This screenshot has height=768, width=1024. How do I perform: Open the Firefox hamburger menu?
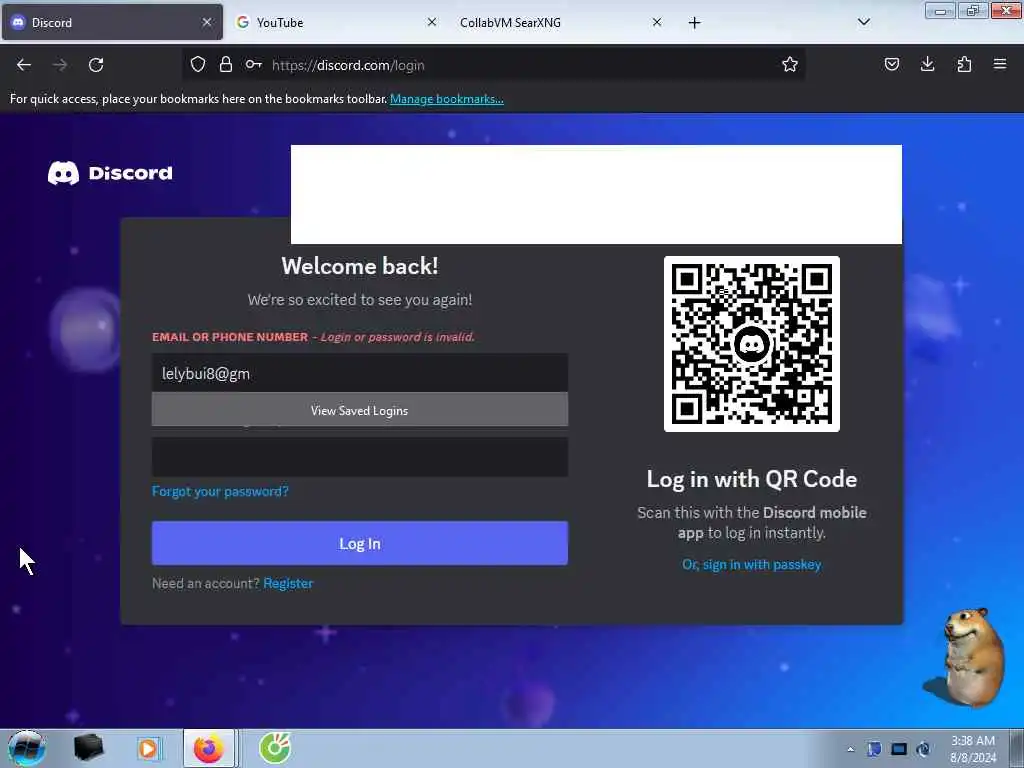click(x=1000, y=64)
